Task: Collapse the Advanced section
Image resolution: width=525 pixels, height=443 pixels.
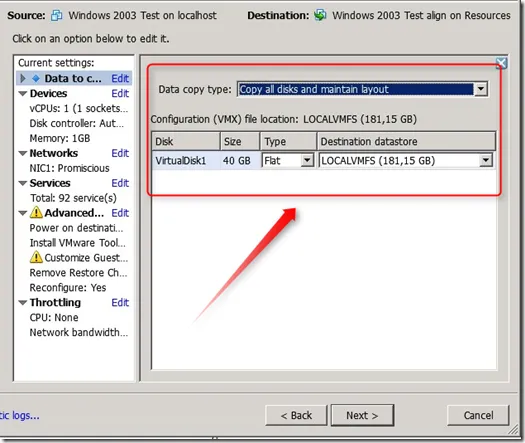Action: [23, 213]
